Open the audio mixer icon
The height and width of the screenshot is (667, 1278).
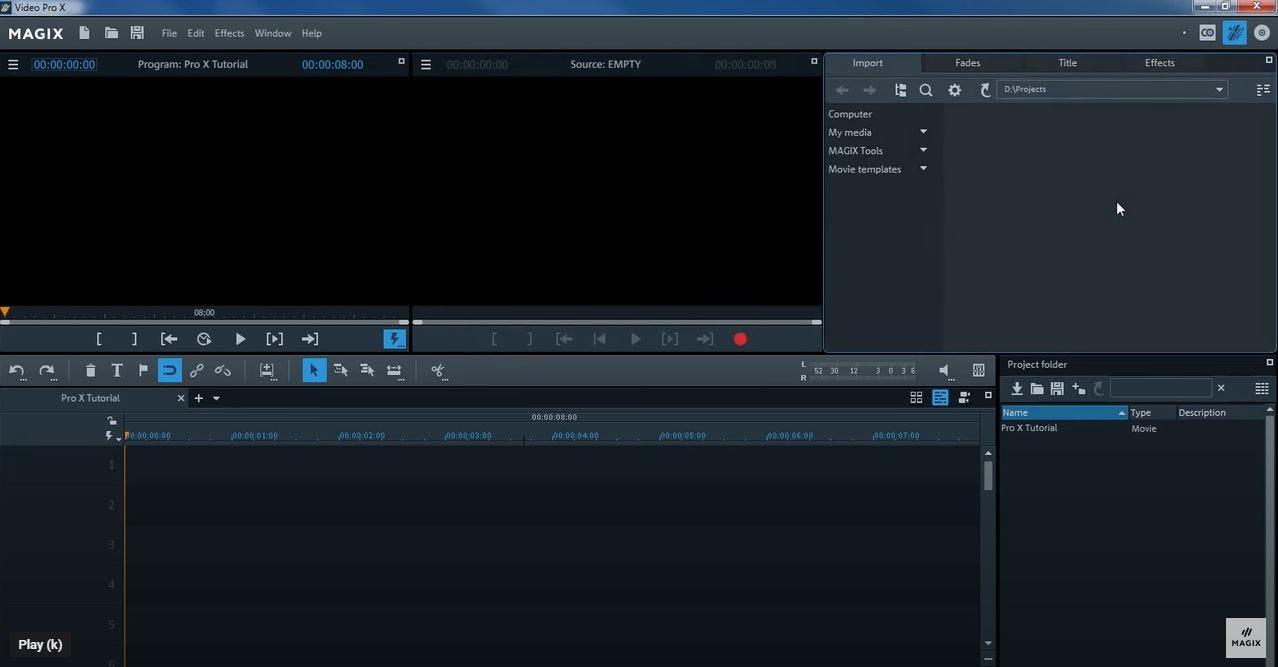pos(978,370)
